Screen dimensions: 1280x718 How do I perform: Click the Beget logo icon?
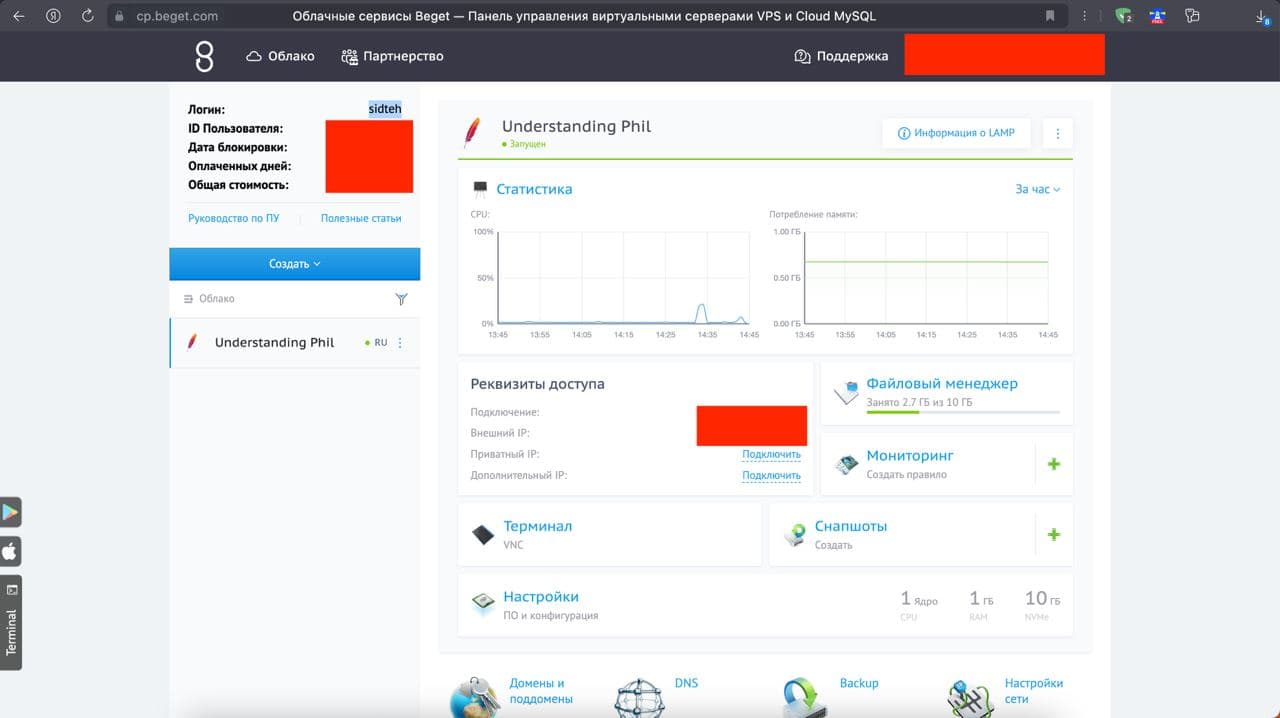click(204, 56)
